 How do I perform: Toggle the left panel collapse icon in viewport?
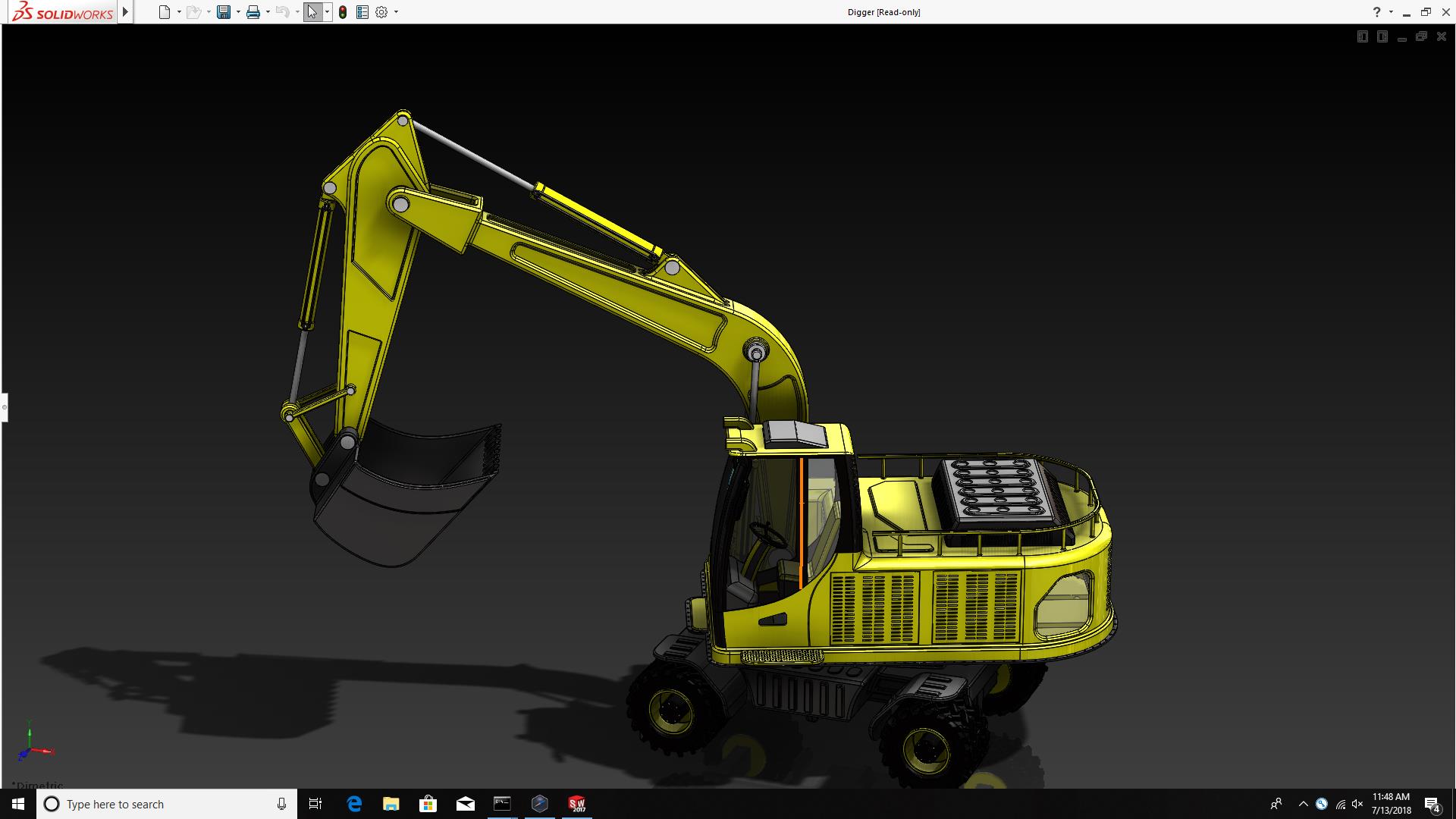1363,36
